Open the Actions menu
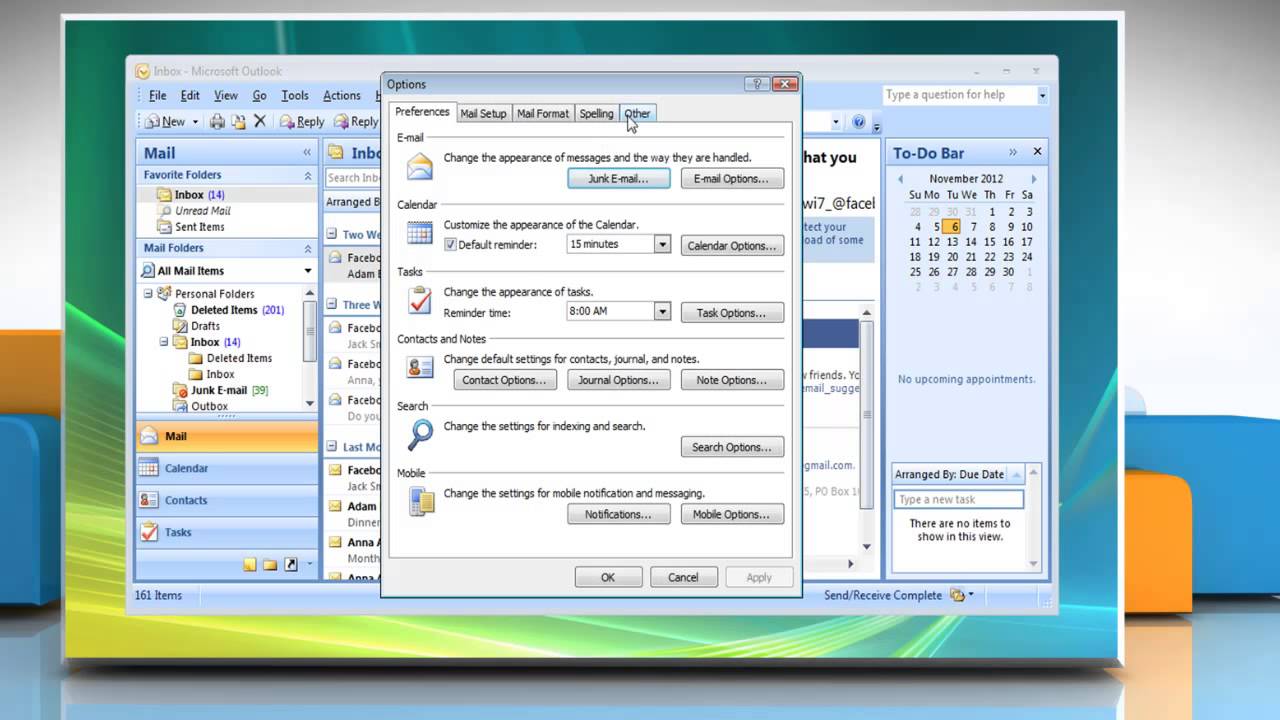Image resolution: width=1280 pixels, height=720 pixels. [342, 96]
